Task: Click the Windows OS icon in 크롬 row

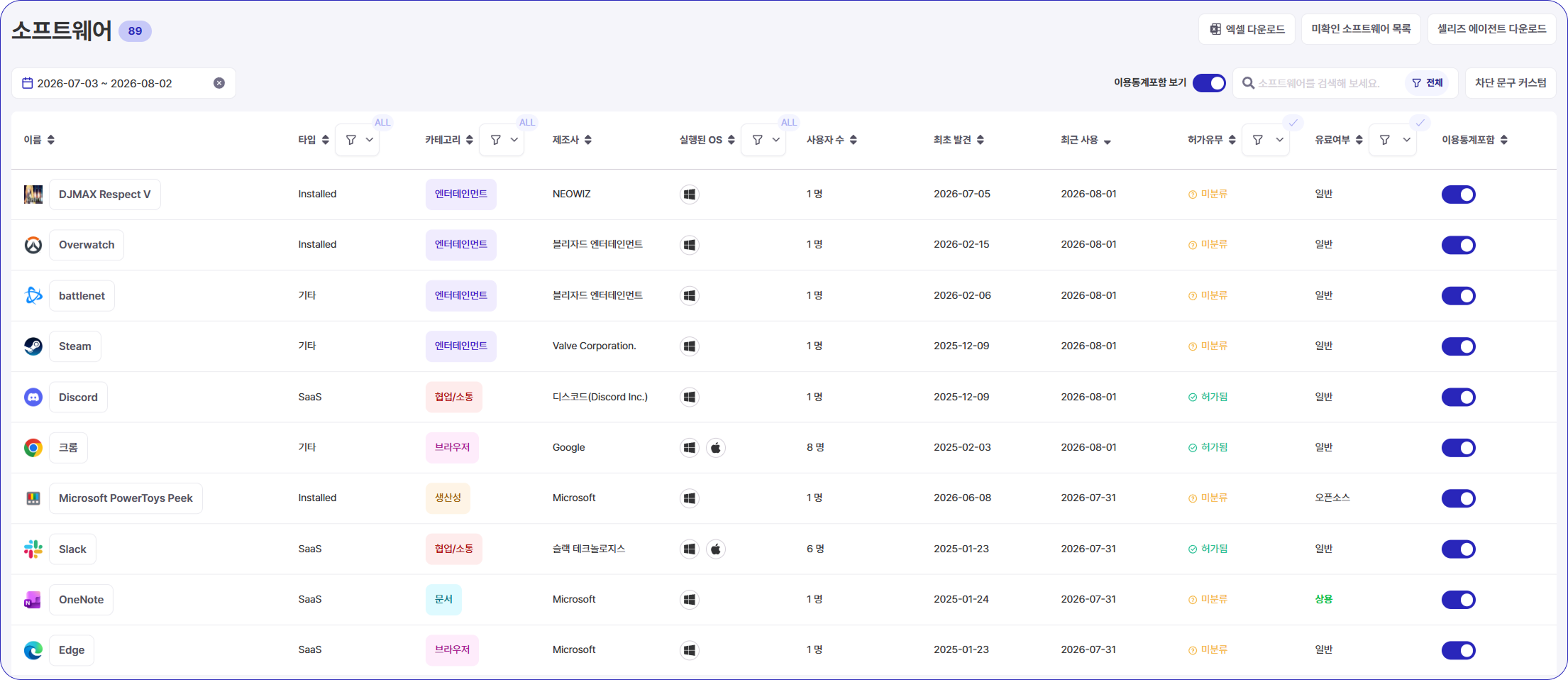Action: point(690,448)
